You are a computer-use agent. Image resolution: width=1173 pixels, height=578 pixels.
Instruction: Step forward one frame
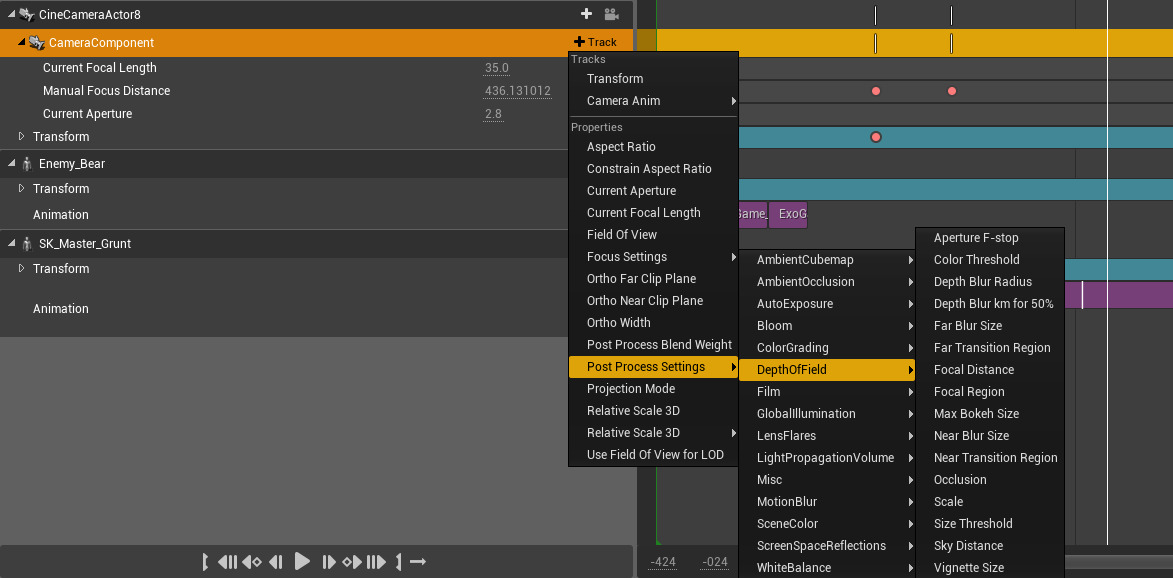tap(329, 562)
